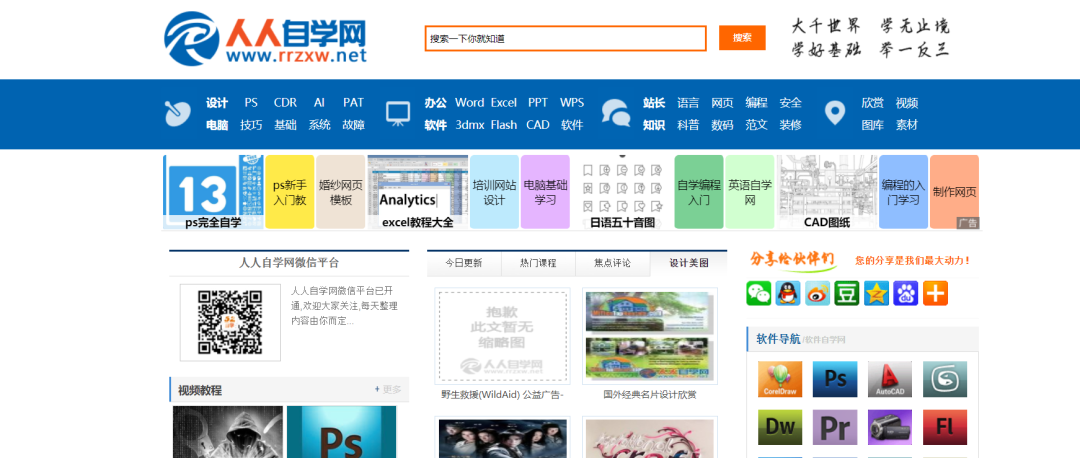Open the 素材 navigation item
This screenshot has width=1080, height=458.
(x=907, y=125)
